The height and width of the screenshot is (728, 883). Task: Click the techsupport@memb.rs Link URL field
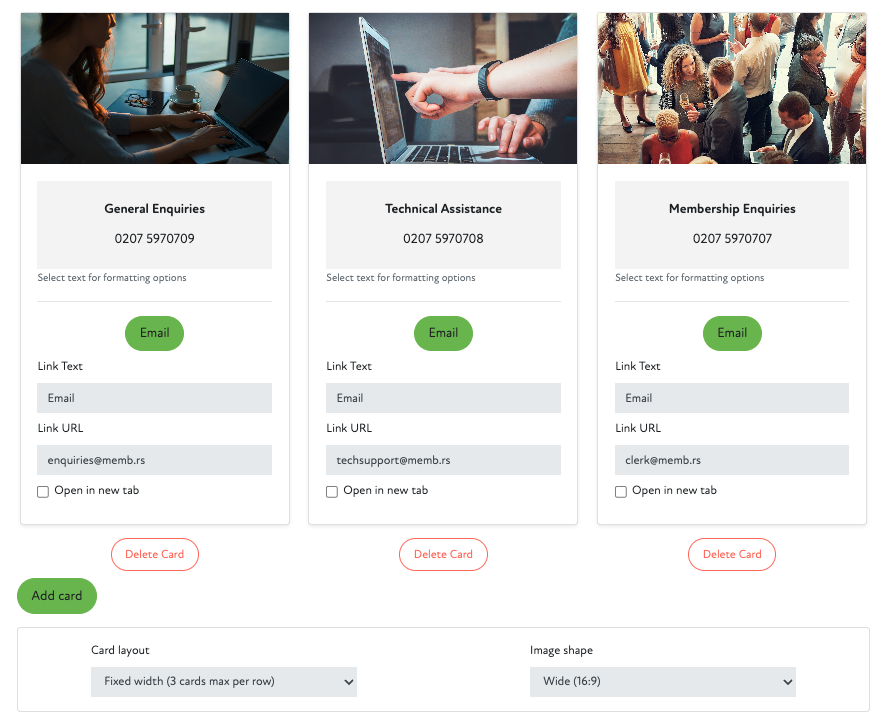point(443,460)
